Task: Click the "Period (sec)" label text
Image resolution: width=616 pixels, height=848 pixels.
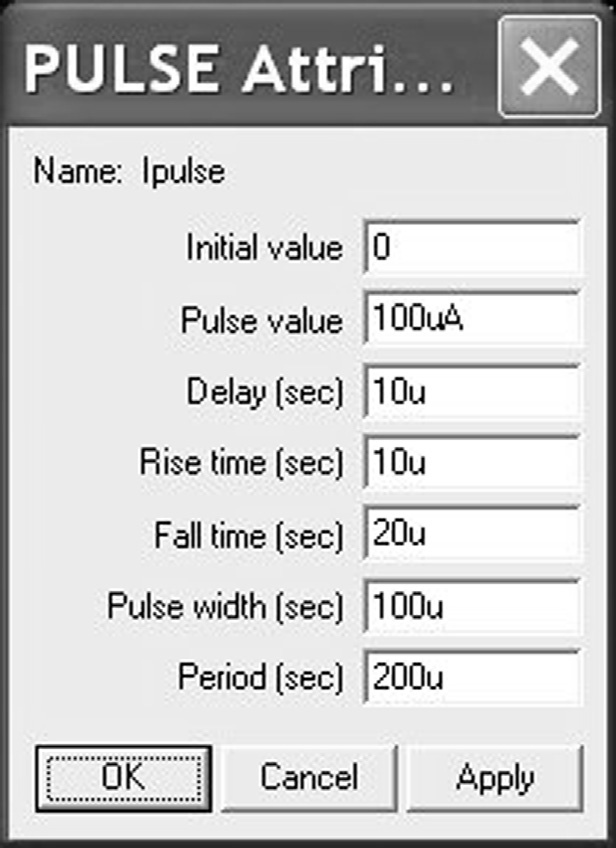Action: click(260, 678)
